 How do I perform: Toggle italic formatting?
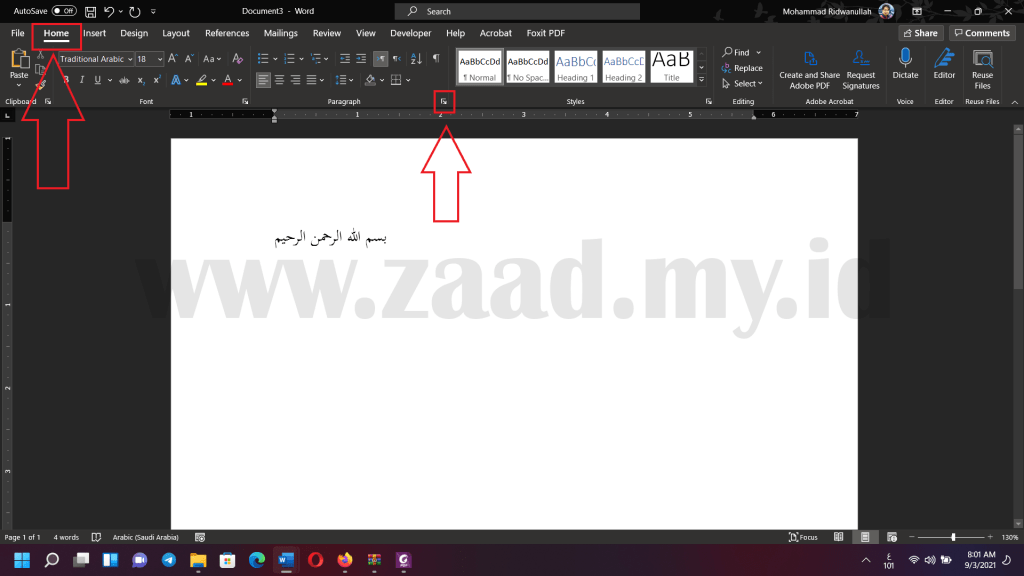[x=82, y=78]
